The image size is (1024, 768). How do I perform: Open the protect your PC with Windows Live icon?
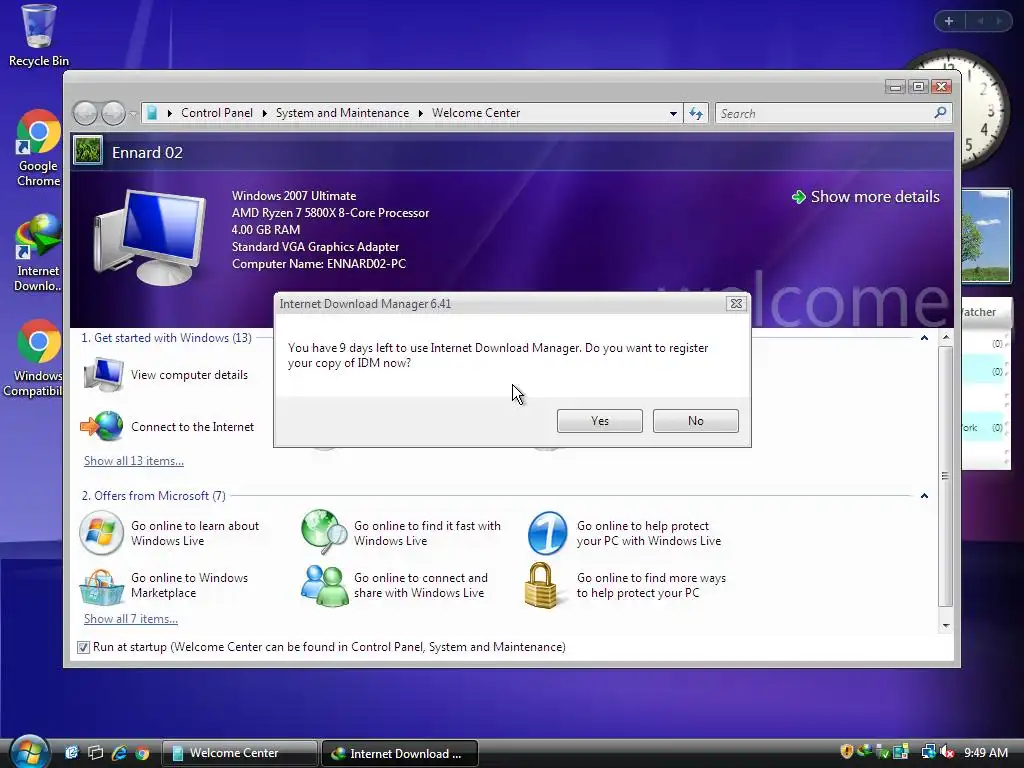tap(547, 533)
